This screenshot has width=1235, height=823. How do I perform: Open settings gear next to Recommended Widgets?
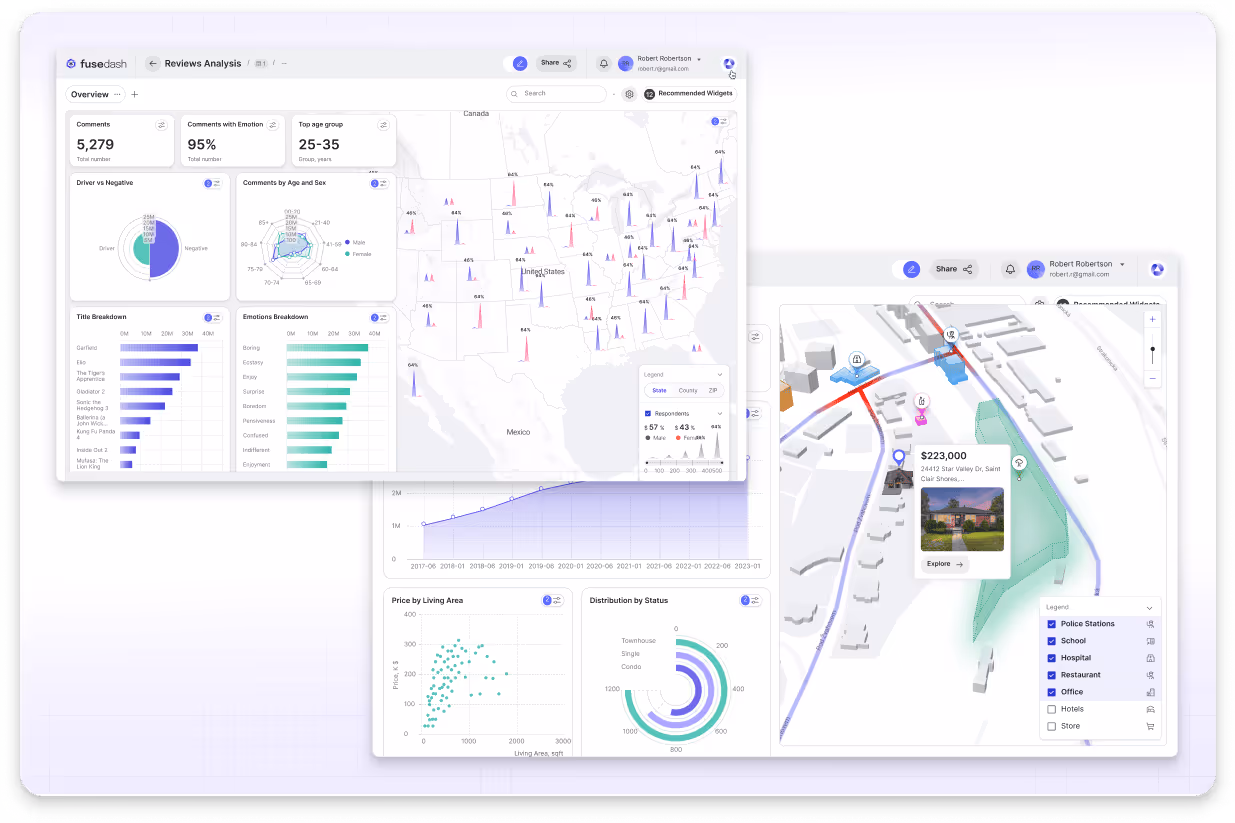(x=629, y=94)
